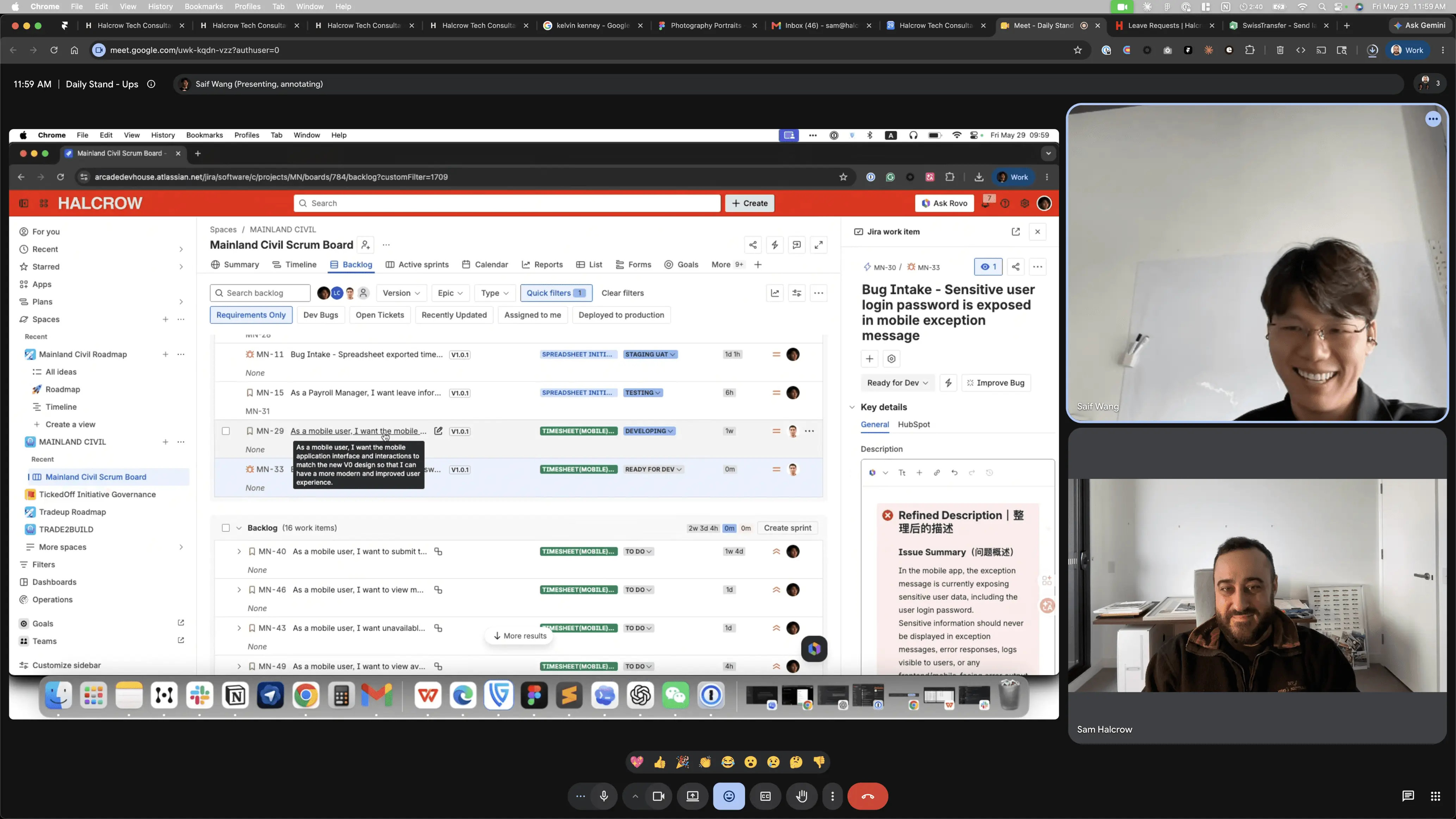Send the clapping hands reaction
Screen dimensions: 1456x819
[x=705, y=762]
